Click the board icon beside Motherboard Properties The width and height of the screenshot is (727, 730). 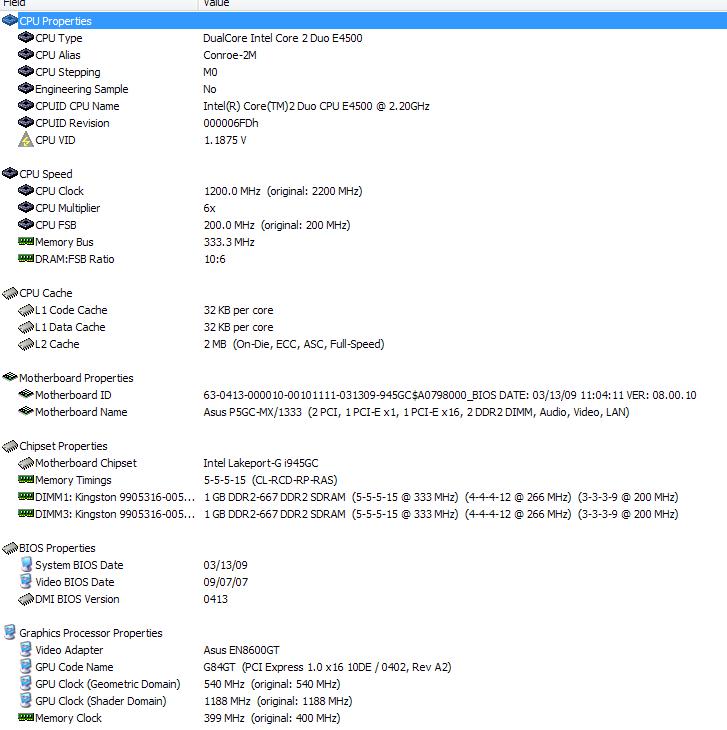point(10,377)
